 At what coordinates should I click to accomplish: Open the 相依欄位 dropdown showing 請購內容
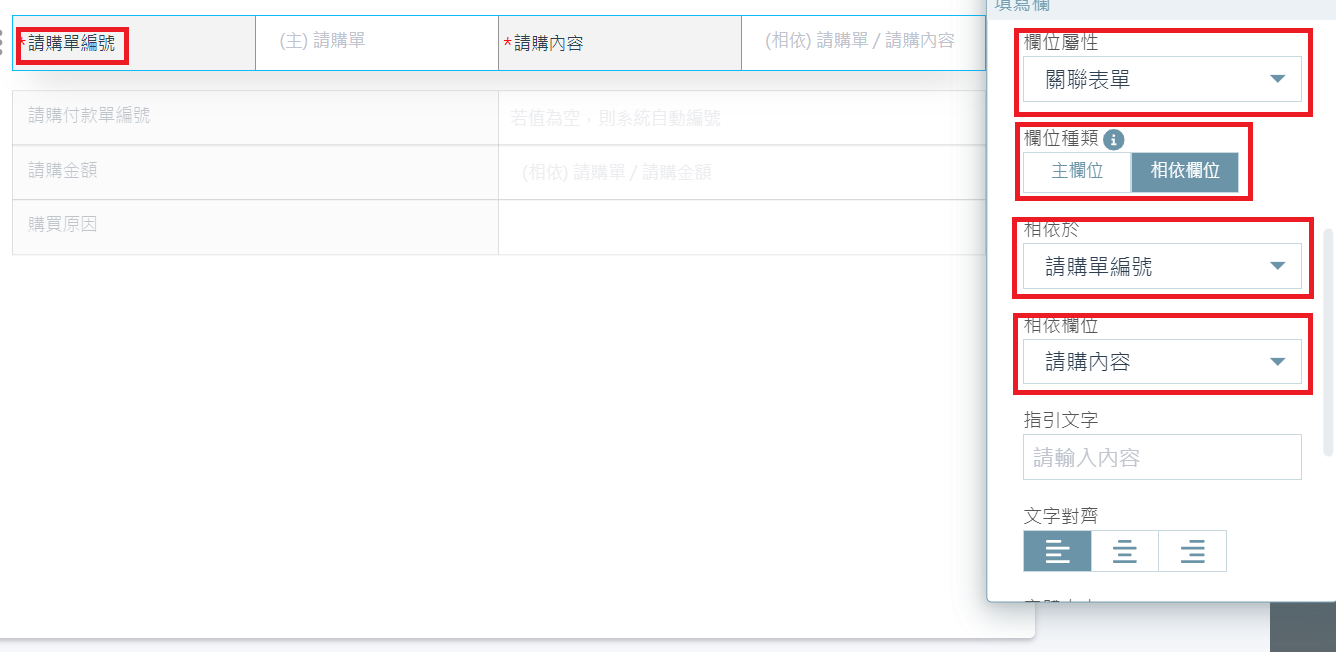click(1162, 362)
